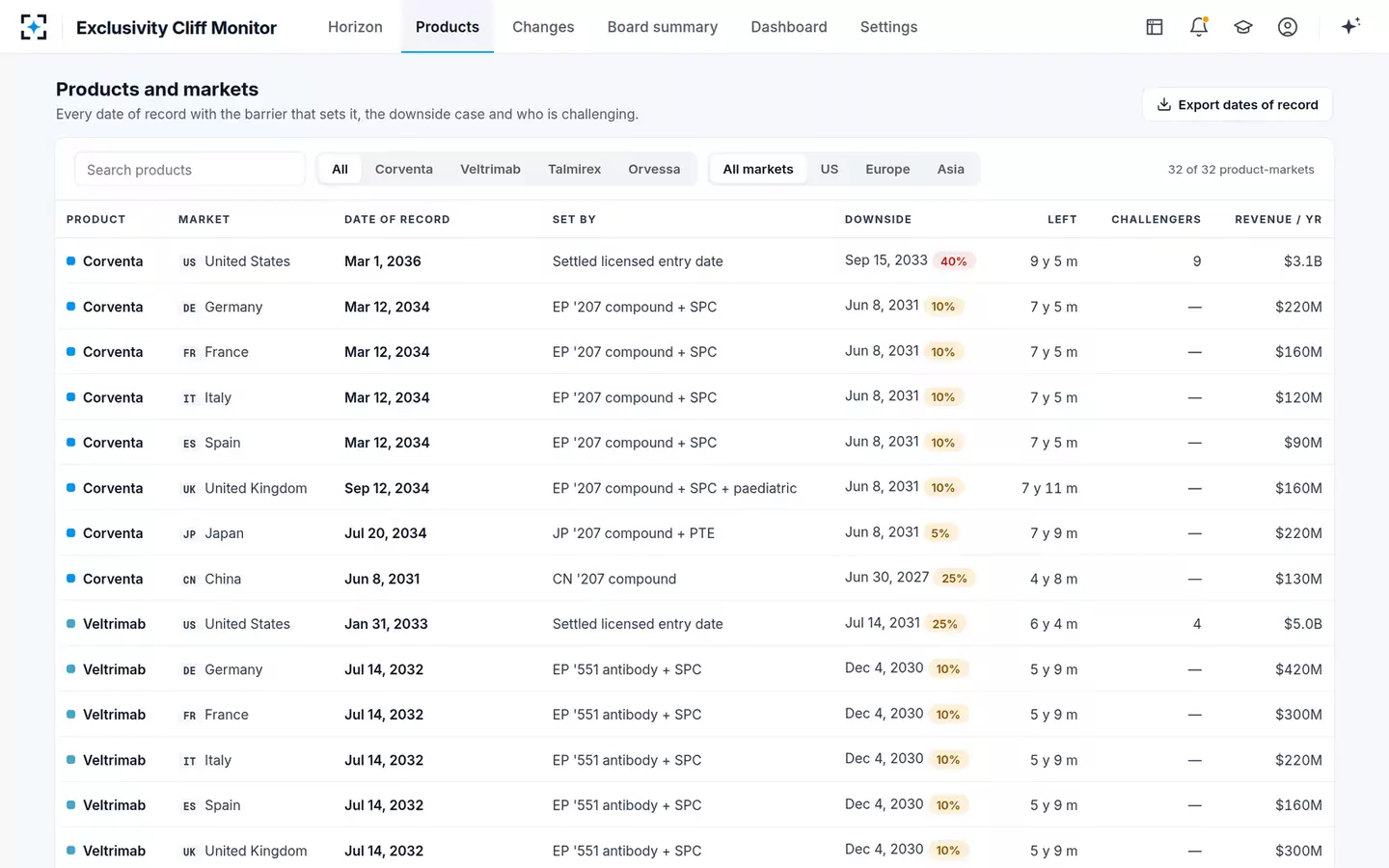Click the 5% badge in Corventa Japan row
The image size is (1389, 868).
(x=940, y=533)
